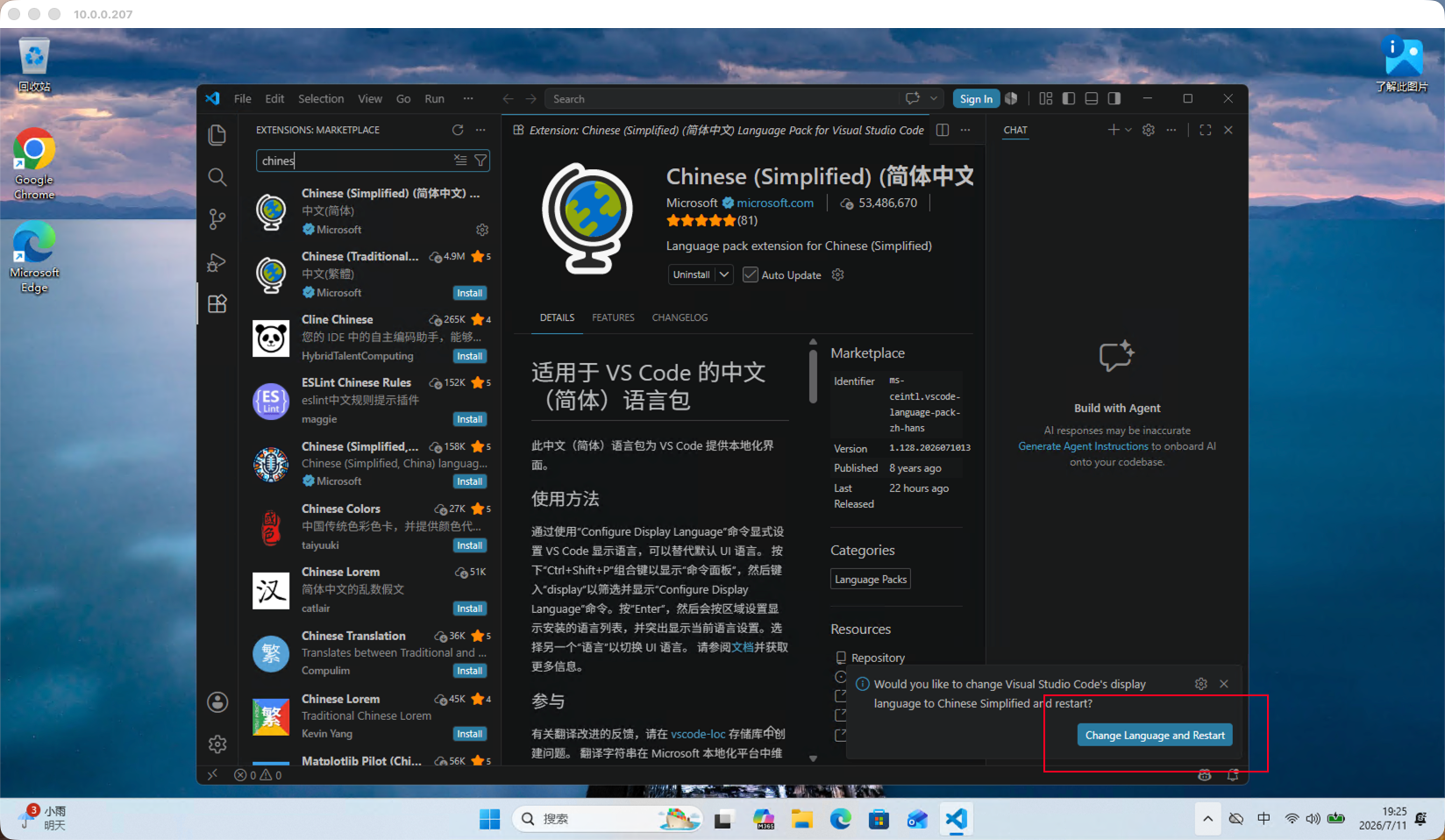Clear extensions search results icon
The image size is (1445, 840).
coord(460,160)
